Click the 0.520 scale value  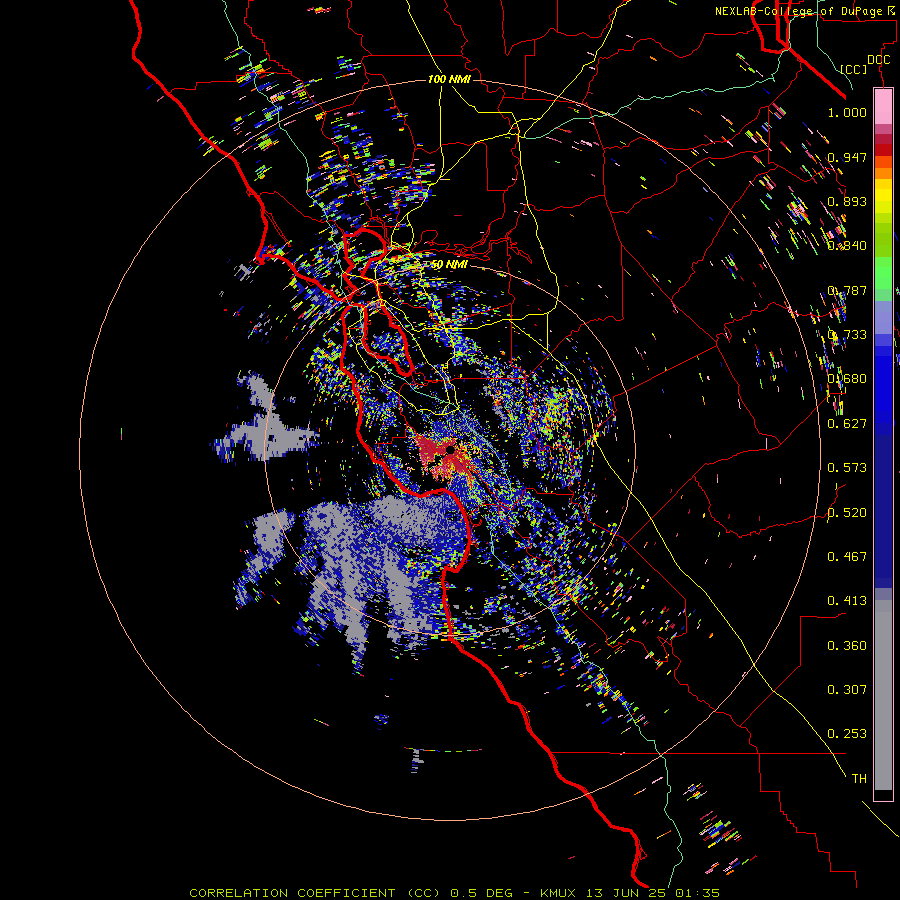847,513
